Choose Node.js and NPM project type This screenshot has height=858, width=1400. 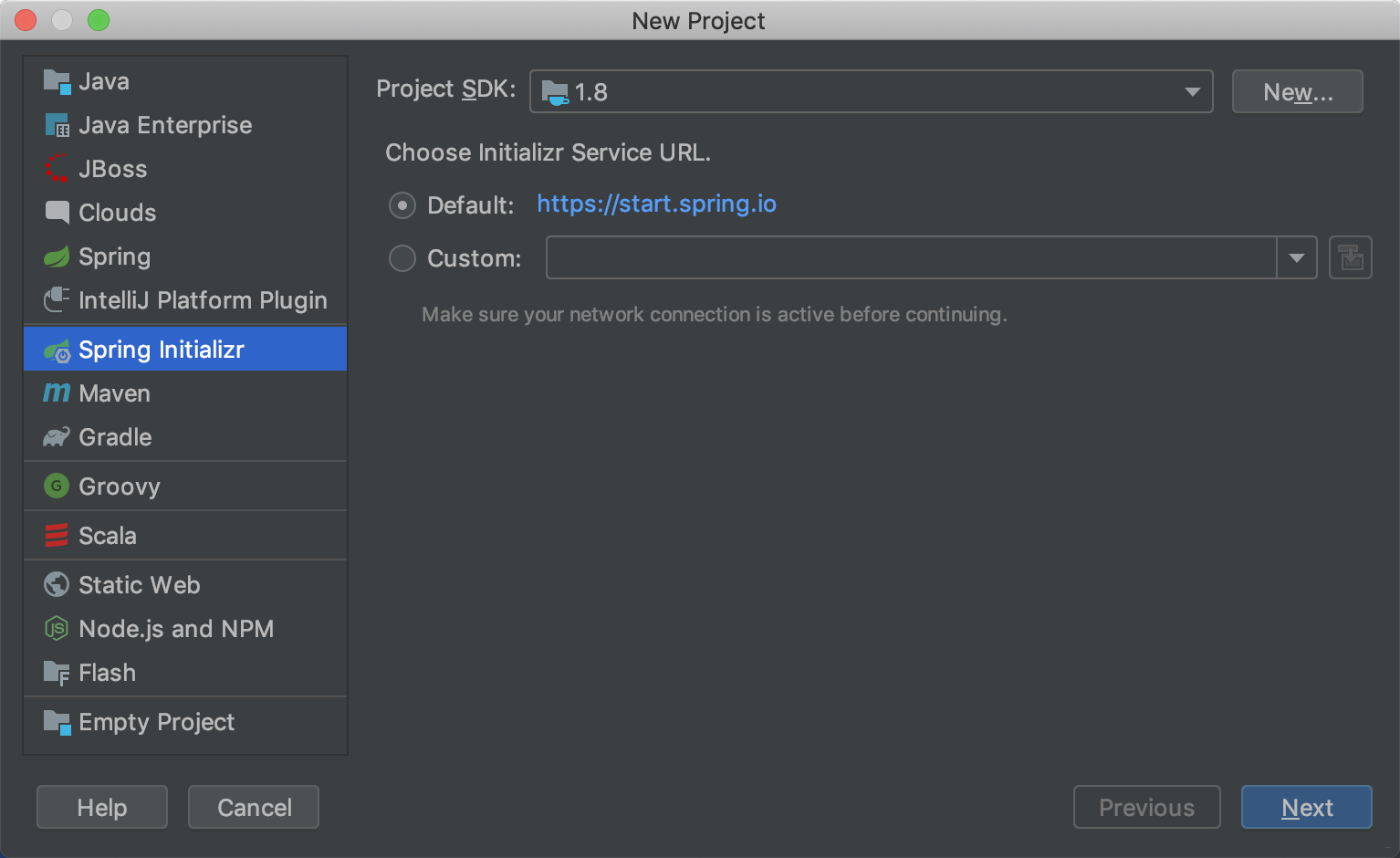(185, 629)
